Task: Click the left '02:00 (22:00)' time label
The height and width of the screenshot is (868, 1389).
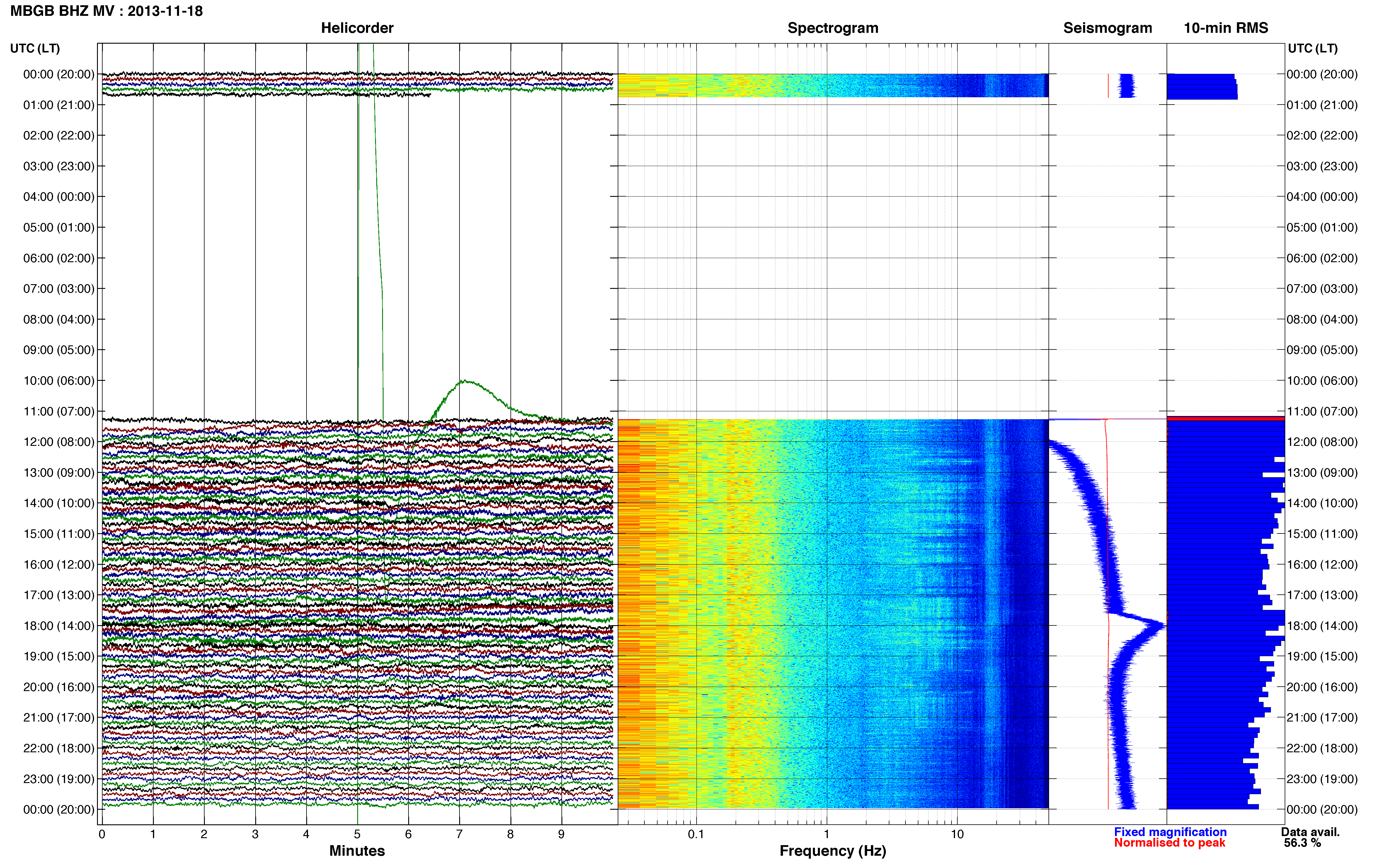Action: 59,135
